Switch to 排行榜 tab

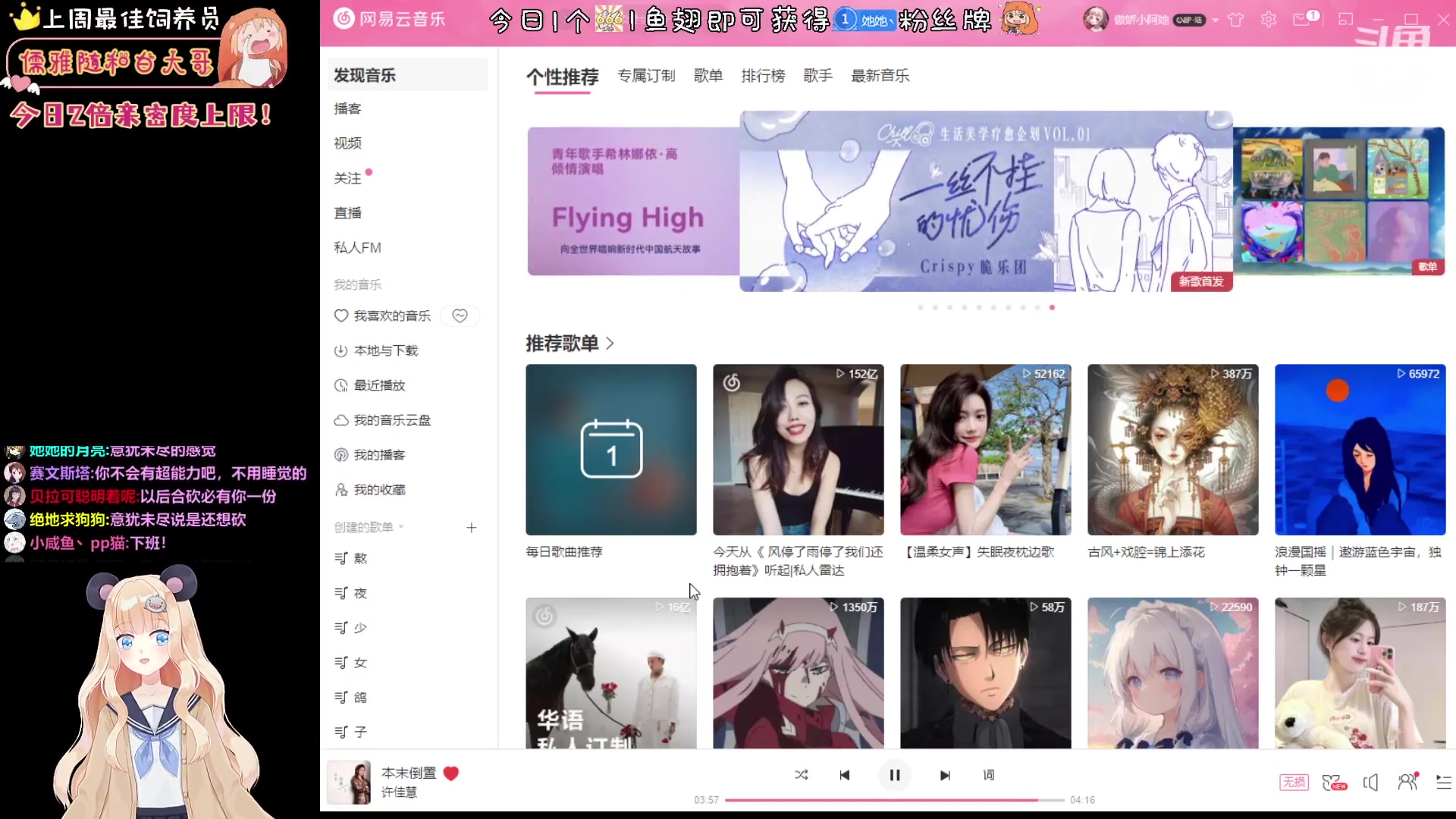click(x=763, y=75)
